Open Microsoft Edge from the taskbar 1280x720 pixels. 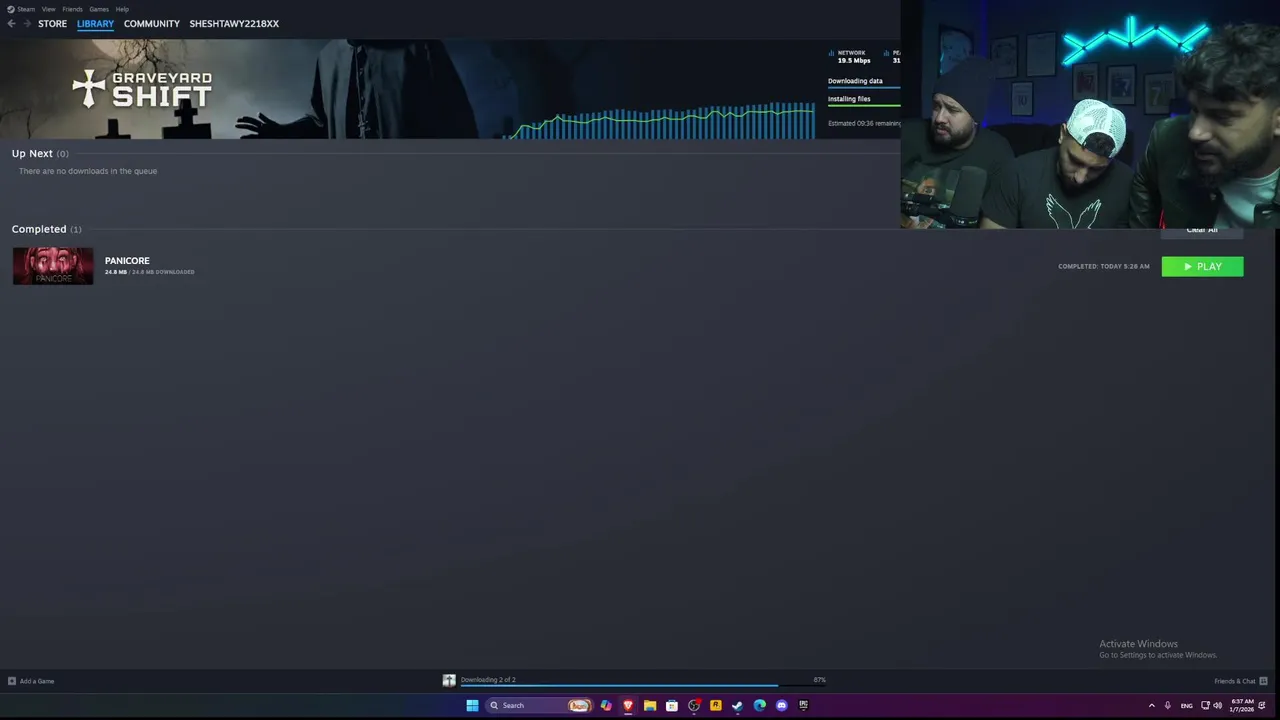point(760,705)
